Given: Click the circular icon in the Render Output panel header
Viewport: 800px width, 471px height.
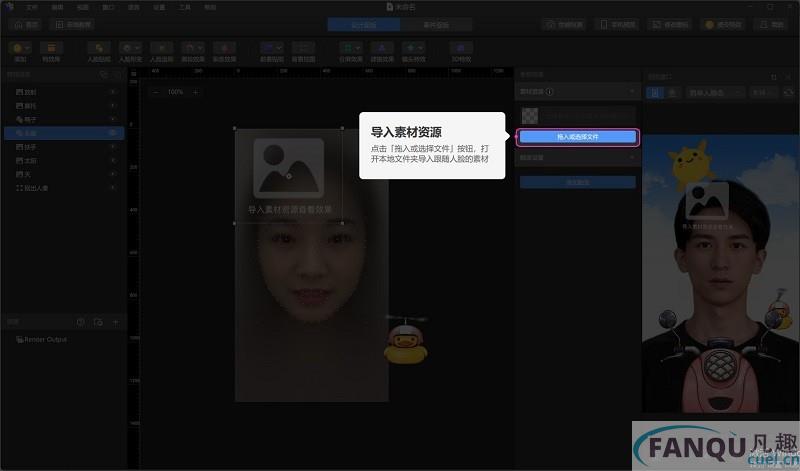Looking at the screenshot, I should [81, 322].
